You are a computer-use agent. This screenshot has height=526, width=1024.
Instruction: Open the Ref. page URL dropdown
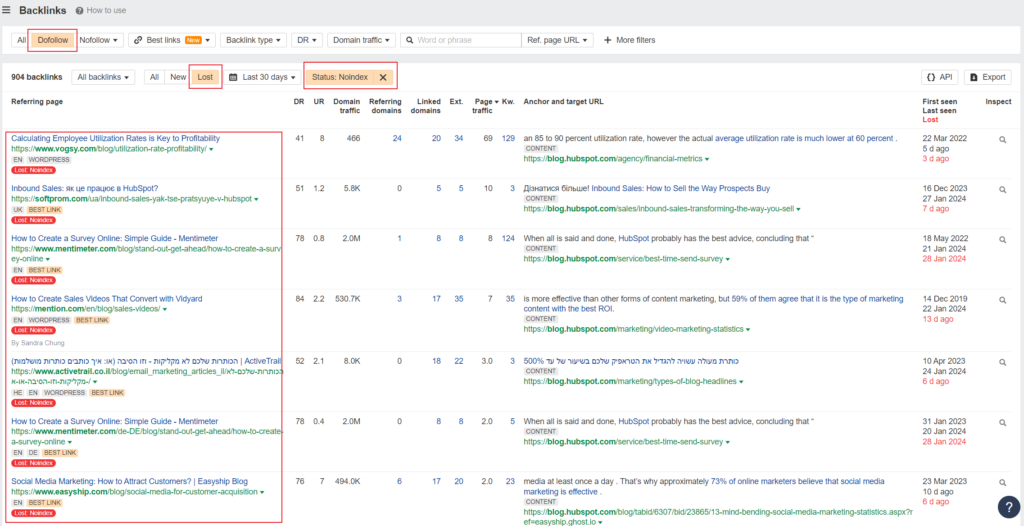(x=557, y=40)
